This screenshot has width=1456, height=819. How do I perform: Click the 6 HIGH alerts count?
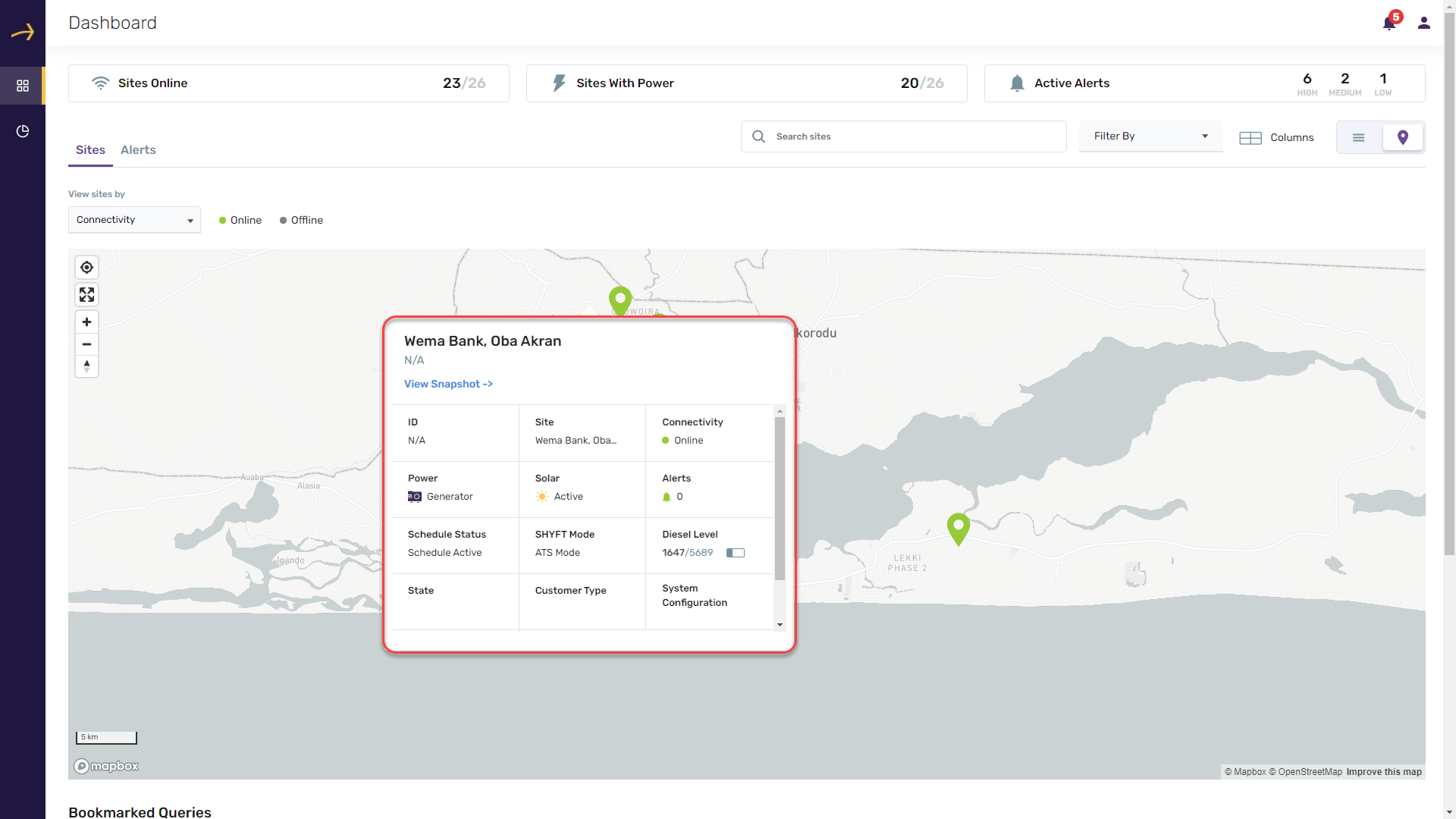[x=1307, y=83]
